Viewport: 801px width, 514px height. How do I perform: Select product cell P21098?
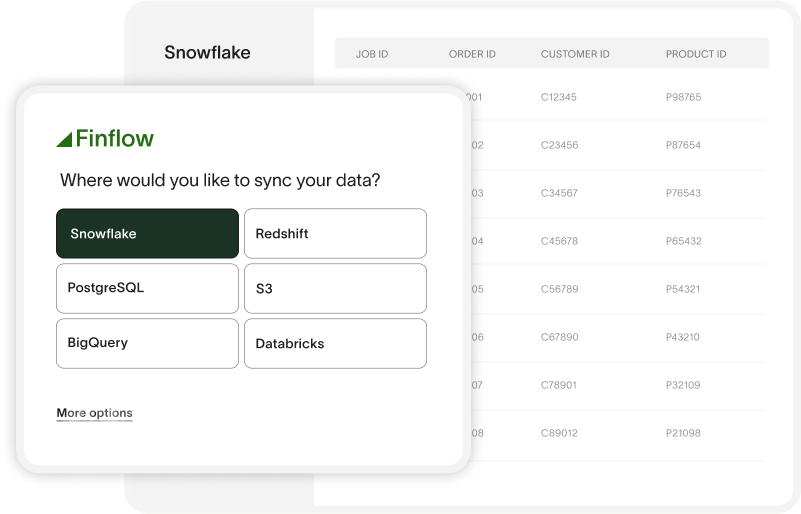tap(683, 433)
